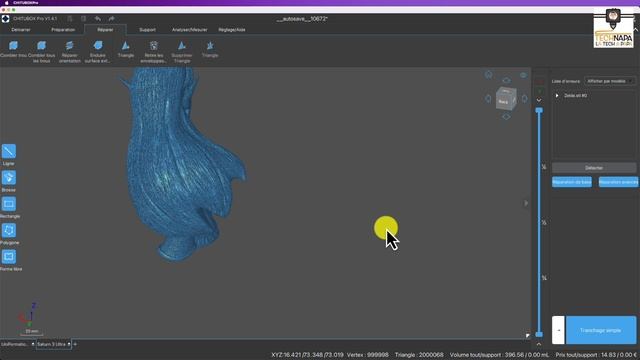
Task: Click the Apple menu icon
Action: pyautogui.click(x=6, y=3)
